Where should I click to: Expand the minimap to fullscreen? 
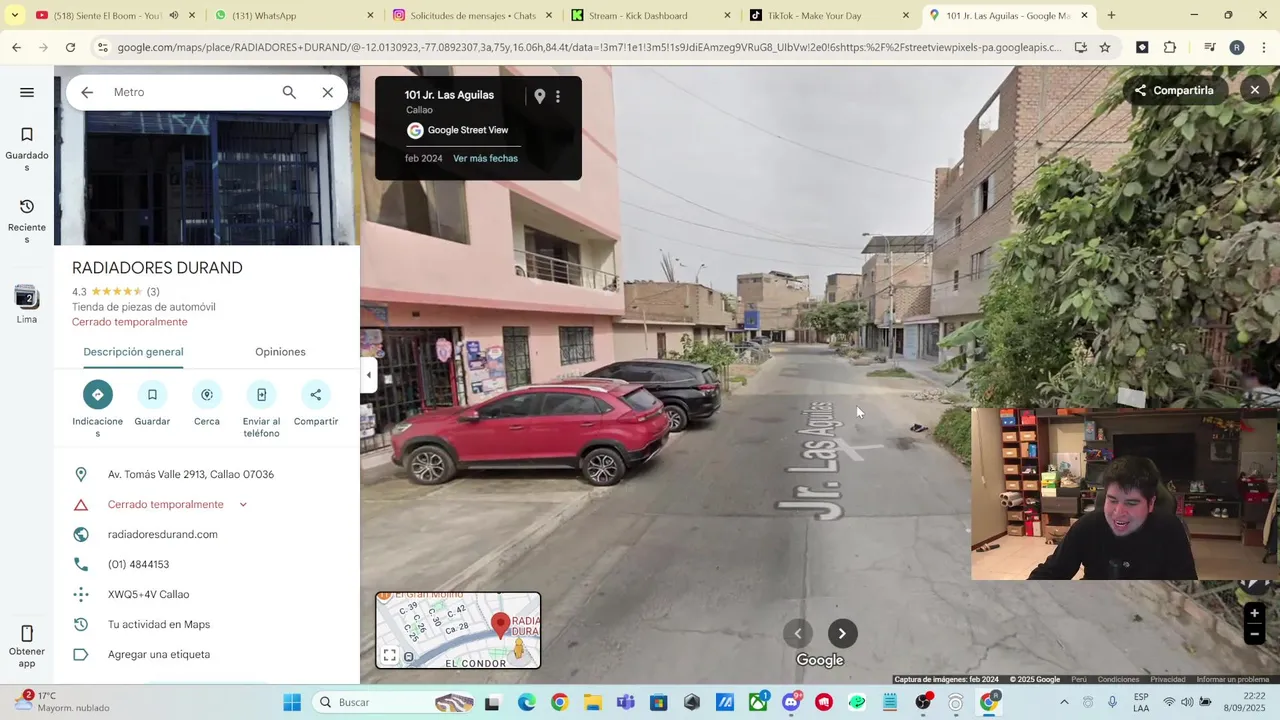tap(390, 656)
